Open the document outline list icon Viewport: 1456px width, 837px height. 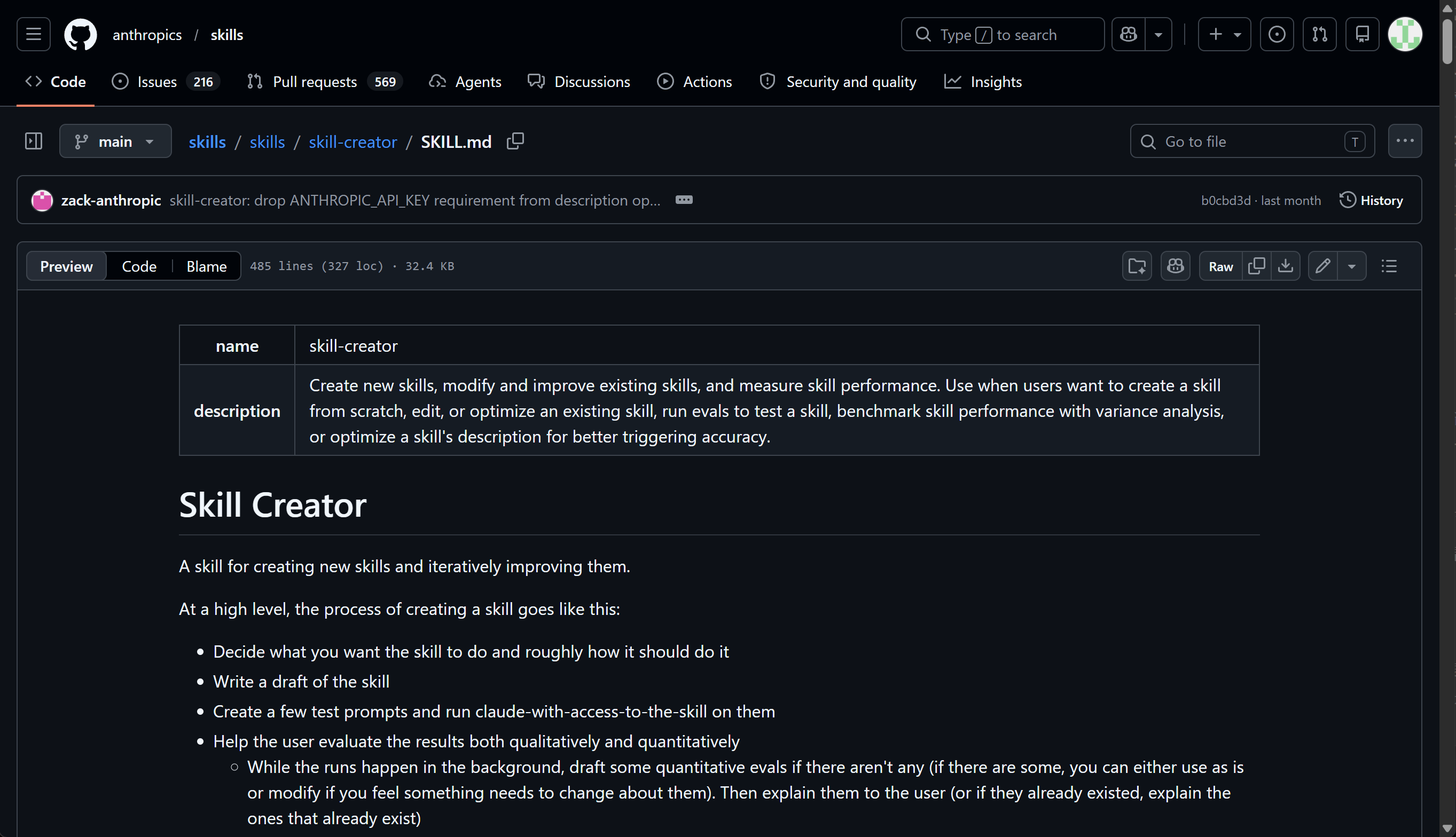coord(1389,266)
